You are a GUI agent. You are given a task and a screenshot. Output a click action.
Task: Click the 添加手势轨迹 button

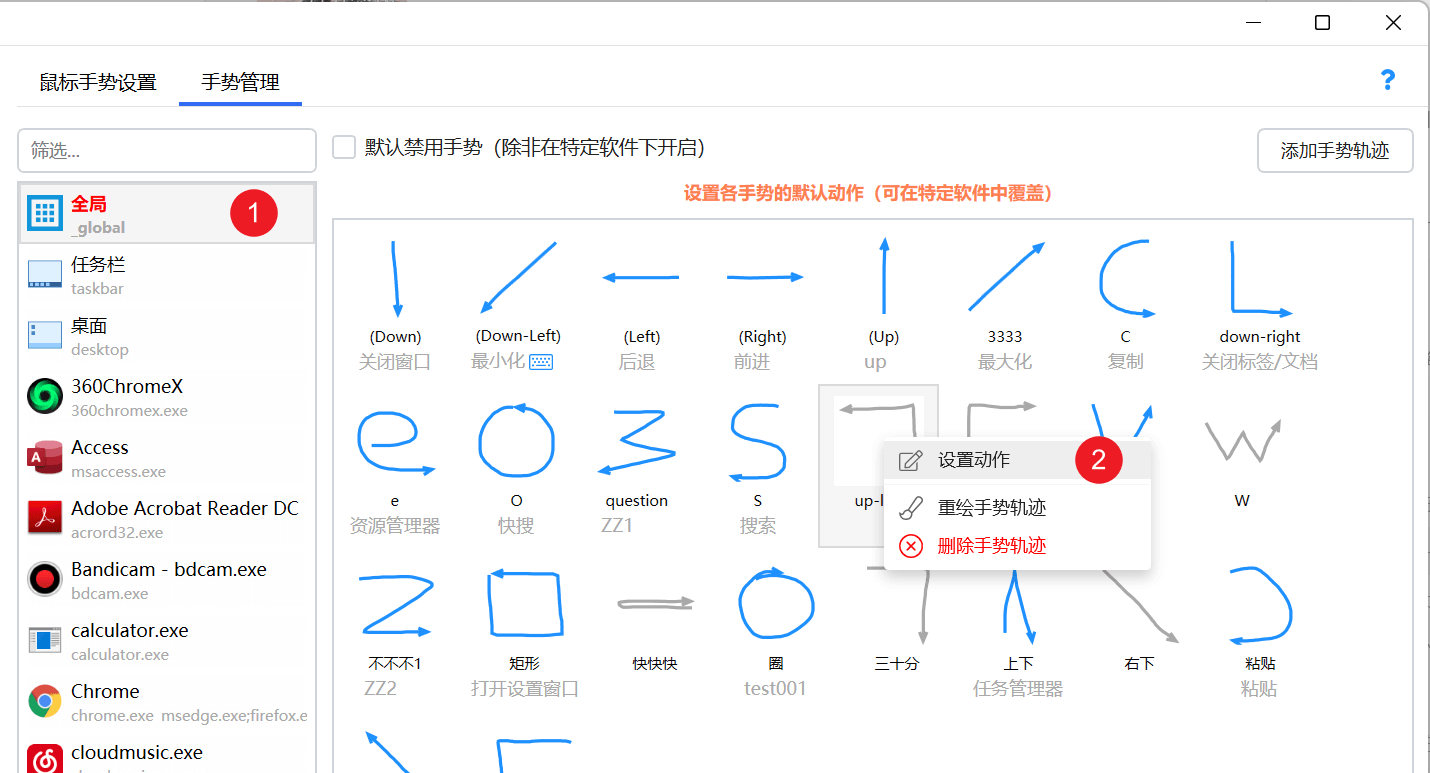click(x=1335, y=151)
